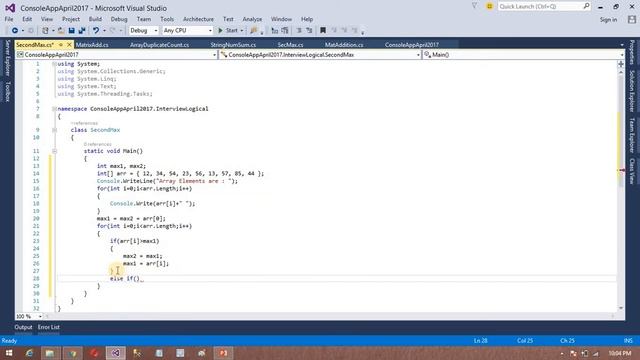Open PowerPoint from the taskbar
The height and width of the screenshot is (360, 640).
(223, 353)
